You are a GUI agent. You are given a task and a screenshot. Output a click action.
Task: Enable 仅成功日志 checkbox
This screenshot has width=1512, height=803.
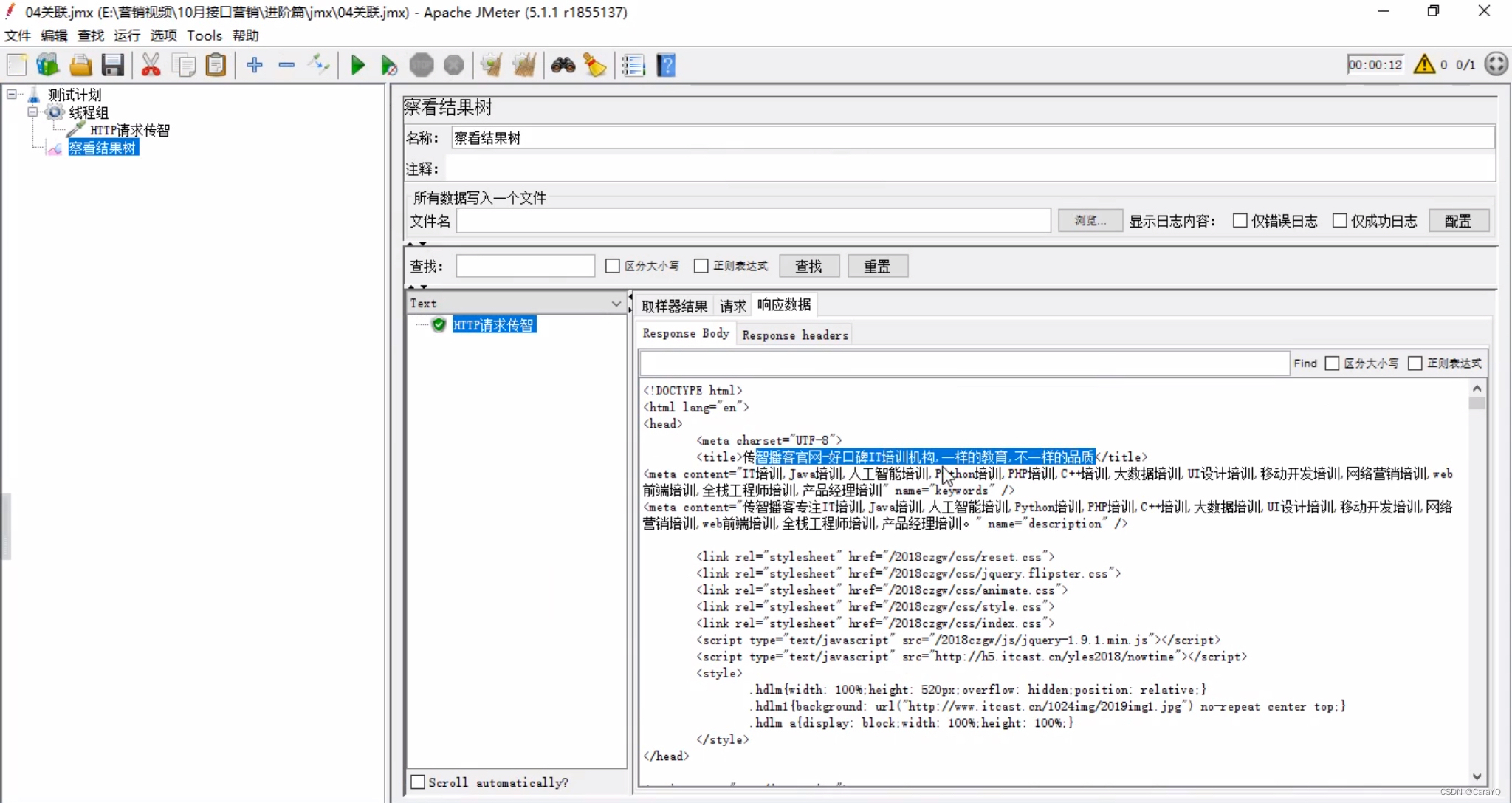pos(1340,221)
